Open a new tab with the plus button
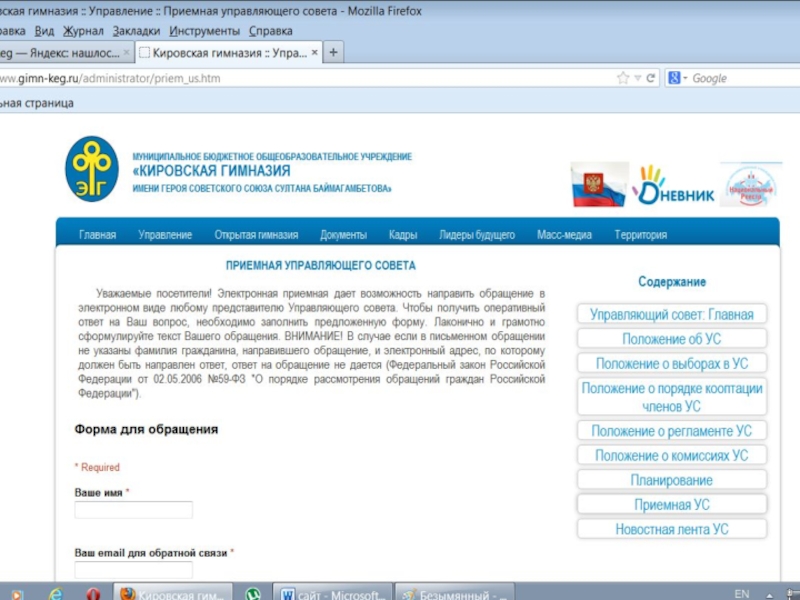This screenshot has width=800, height=600. [x=333, y=52]
